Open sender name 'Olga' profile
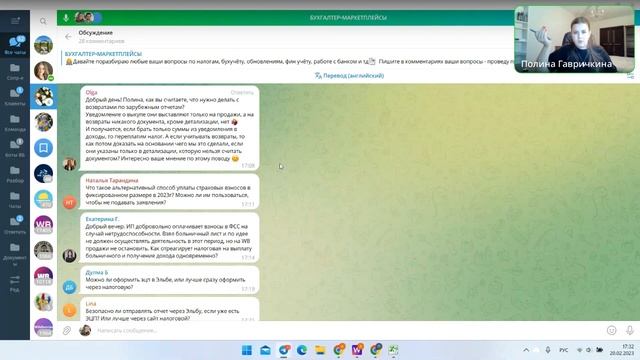The width and height of the screenshot is (640, 360). tap(91, 92)
